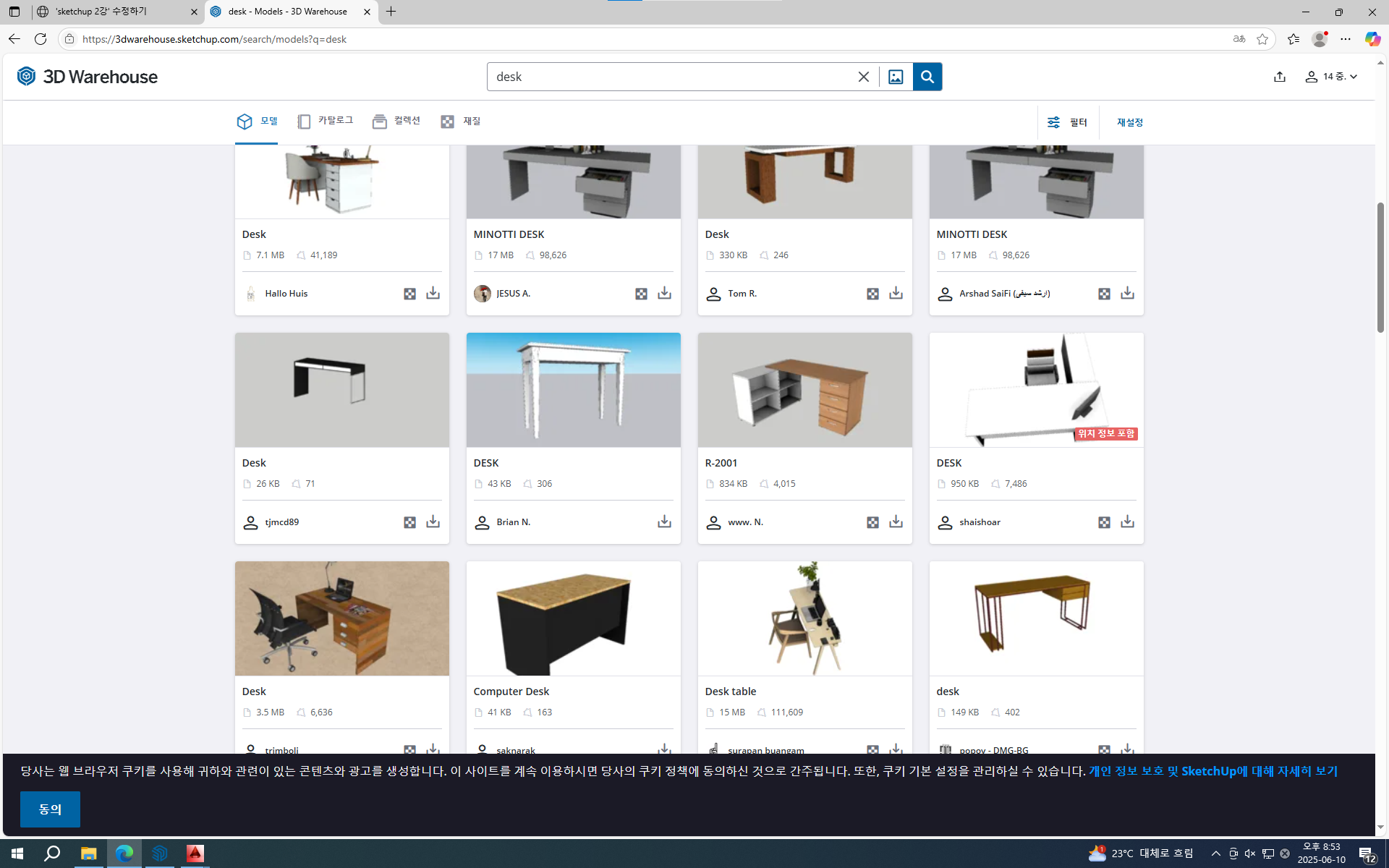View materials of Hallo Huis Desk
Image resolution: width=1389 pixels, height=868 pixels.
(x=409, y=293)
